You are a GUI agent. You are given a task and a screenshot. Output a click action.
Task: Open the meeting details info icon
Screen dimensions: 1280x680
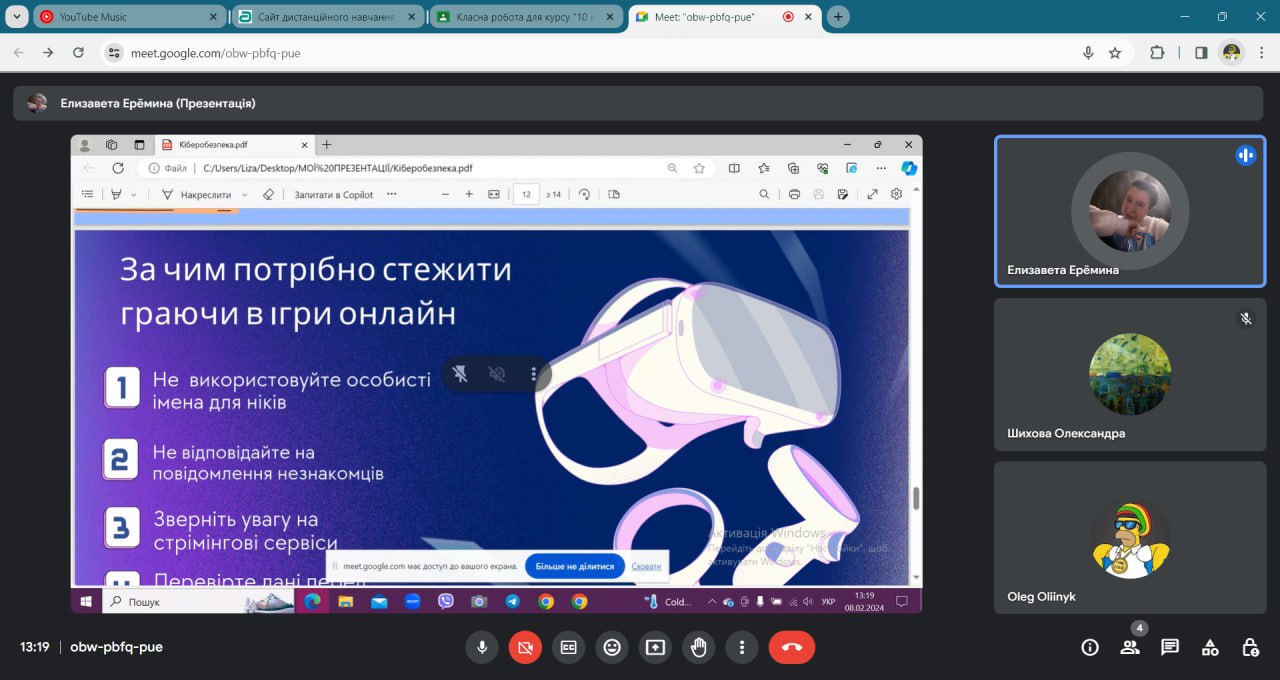(x=1090, y=647)
